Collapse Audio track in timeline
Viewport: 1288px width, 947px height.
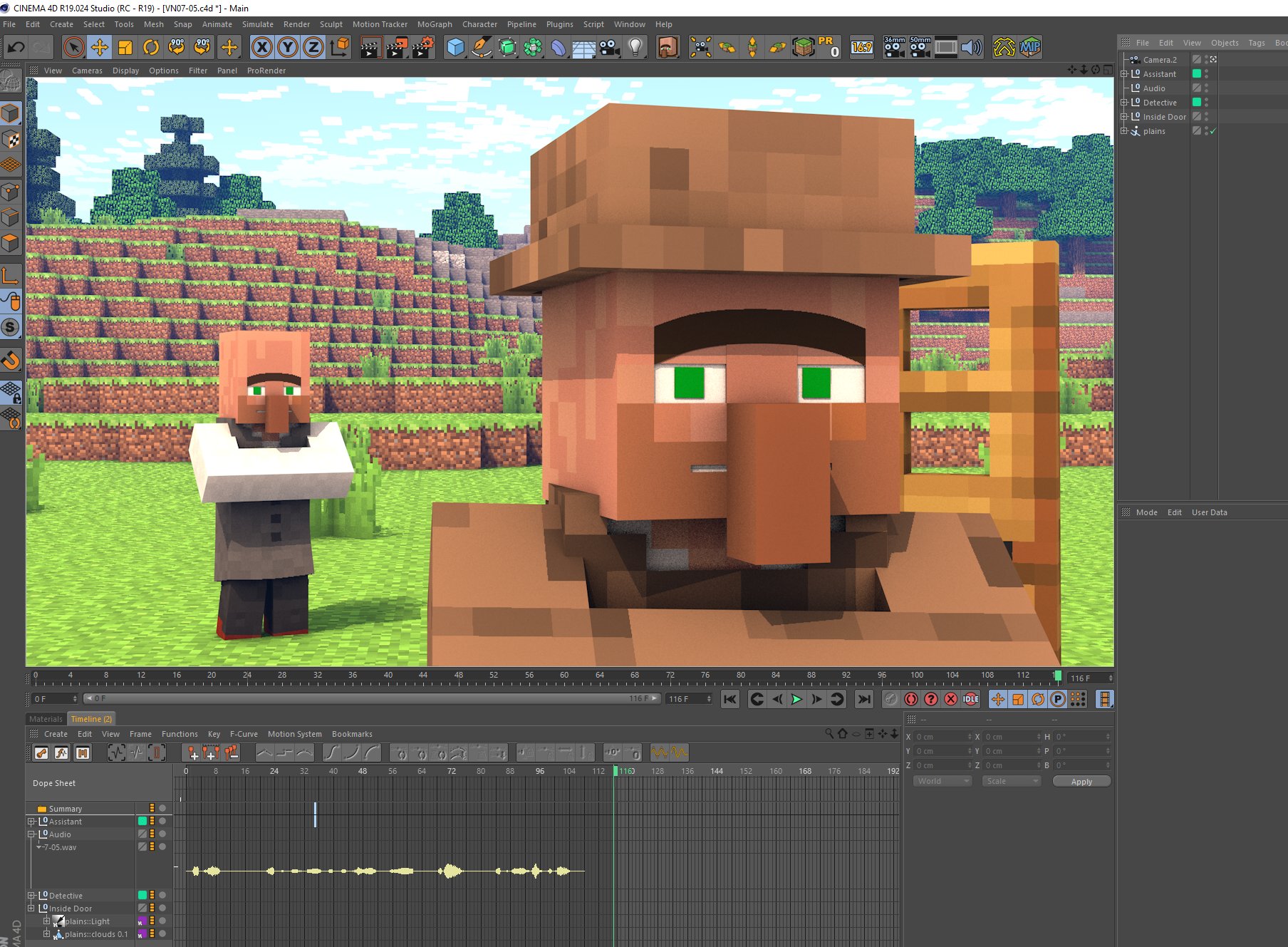coord(31,834)
